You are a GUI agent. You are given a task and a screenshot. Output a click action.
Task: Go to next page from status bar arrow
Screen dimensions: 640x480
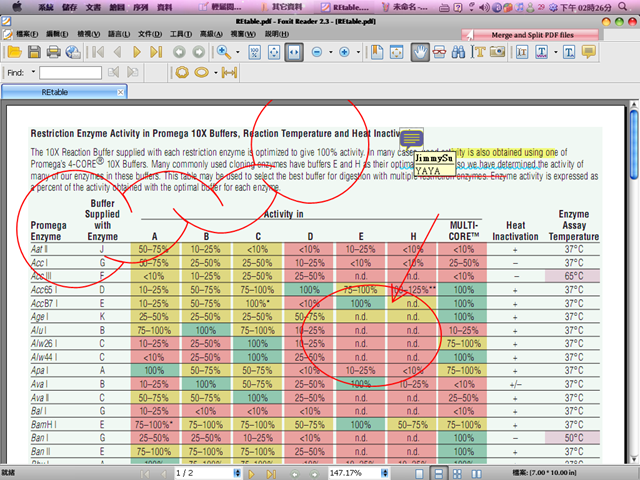[x=251, y=474]
